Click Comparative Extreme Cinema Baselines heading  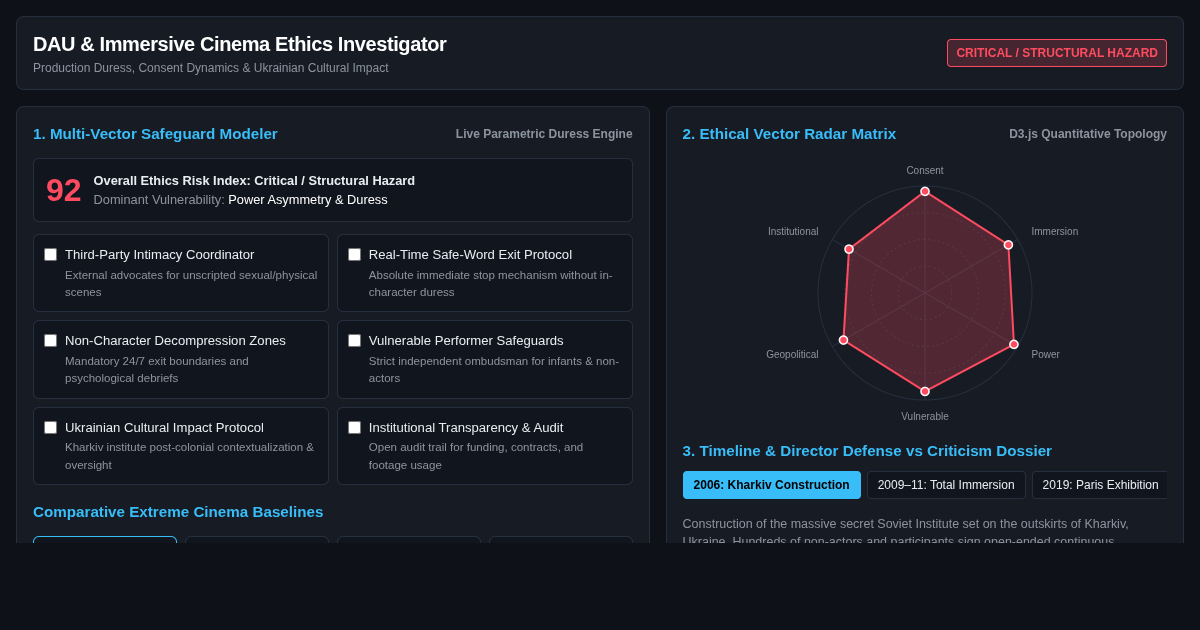pos(178,512)
